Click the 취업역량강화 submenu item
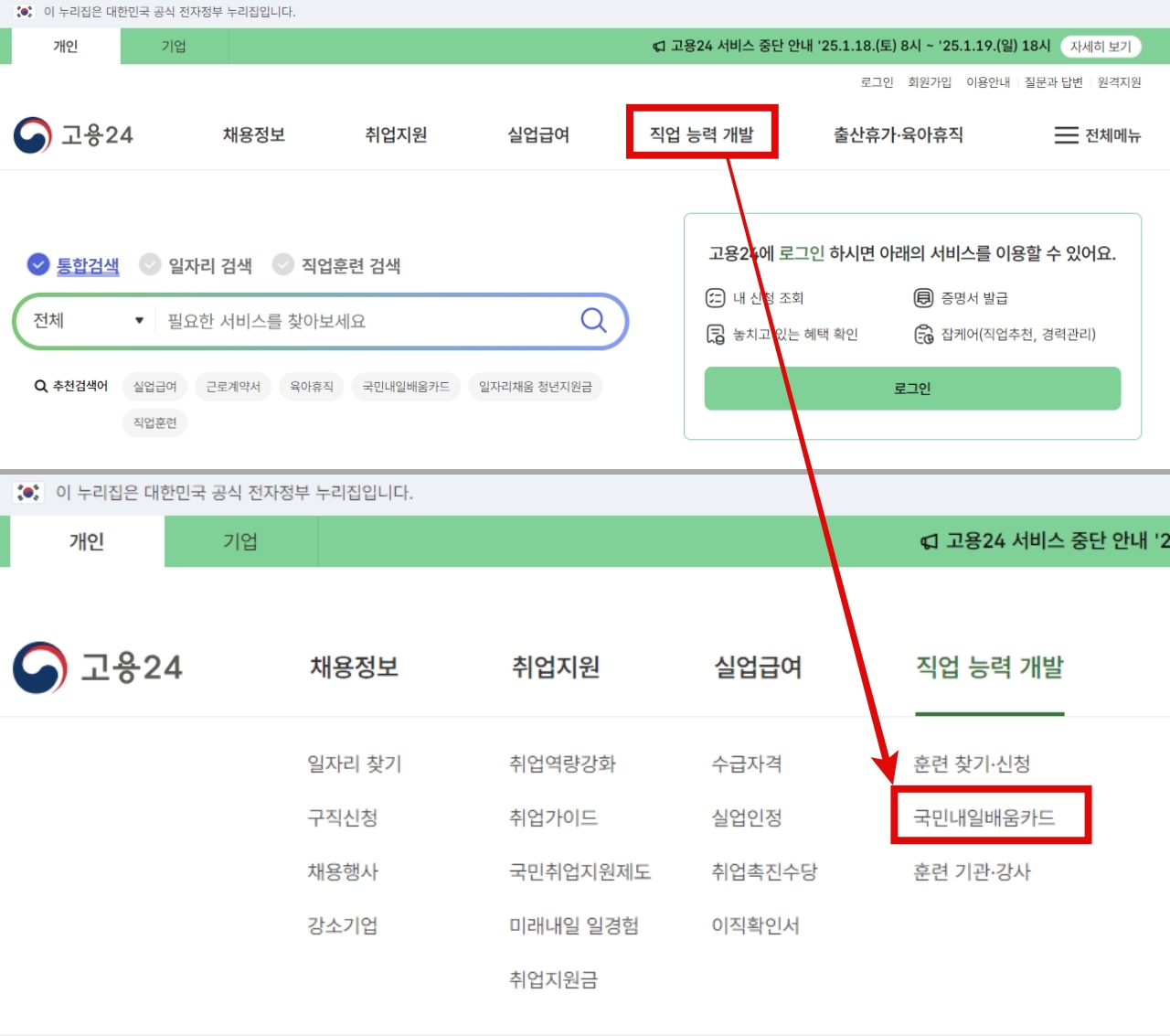This screenshot has height=1036, width=1170. tap(563, 764)
